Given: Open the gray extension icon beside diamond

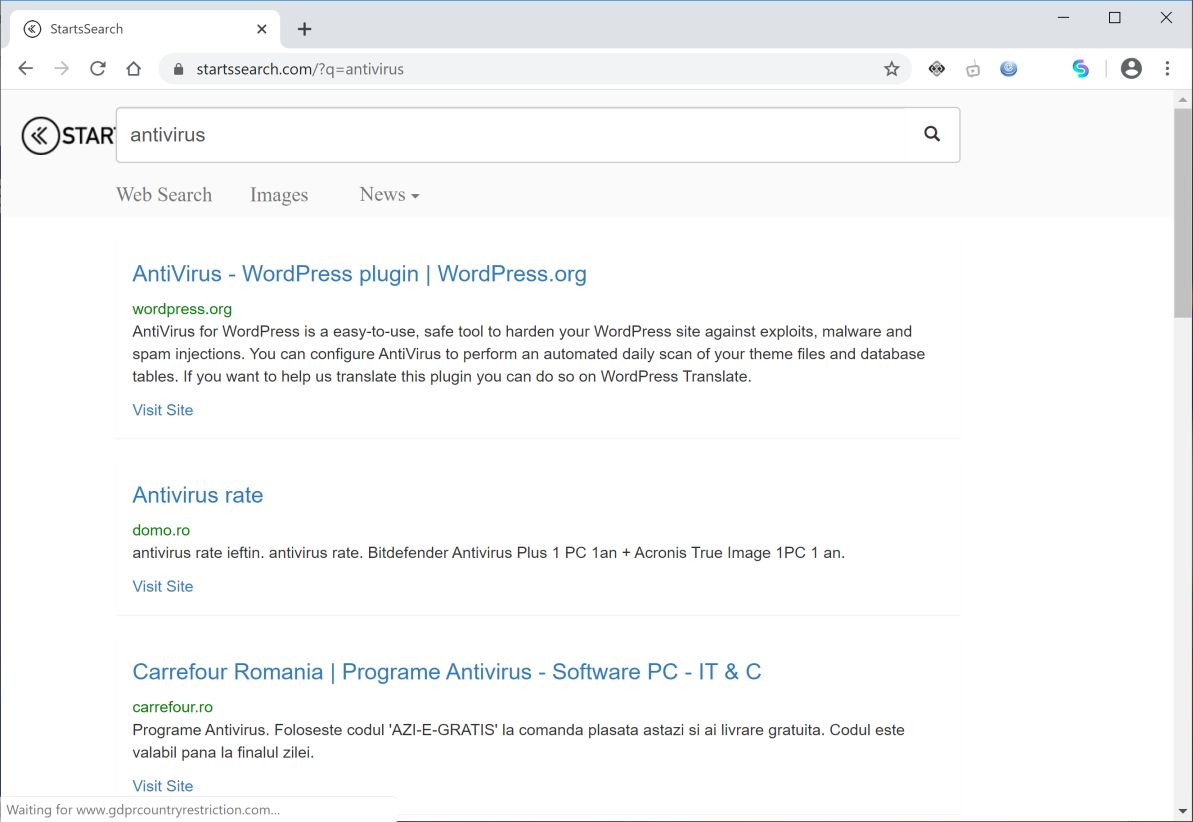Looking at the screenshot, I should tap(972, 70).
